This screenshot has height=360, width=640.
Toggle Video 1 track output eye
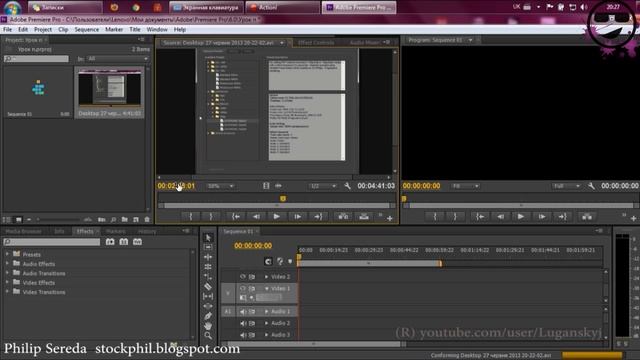coord(243,289)
